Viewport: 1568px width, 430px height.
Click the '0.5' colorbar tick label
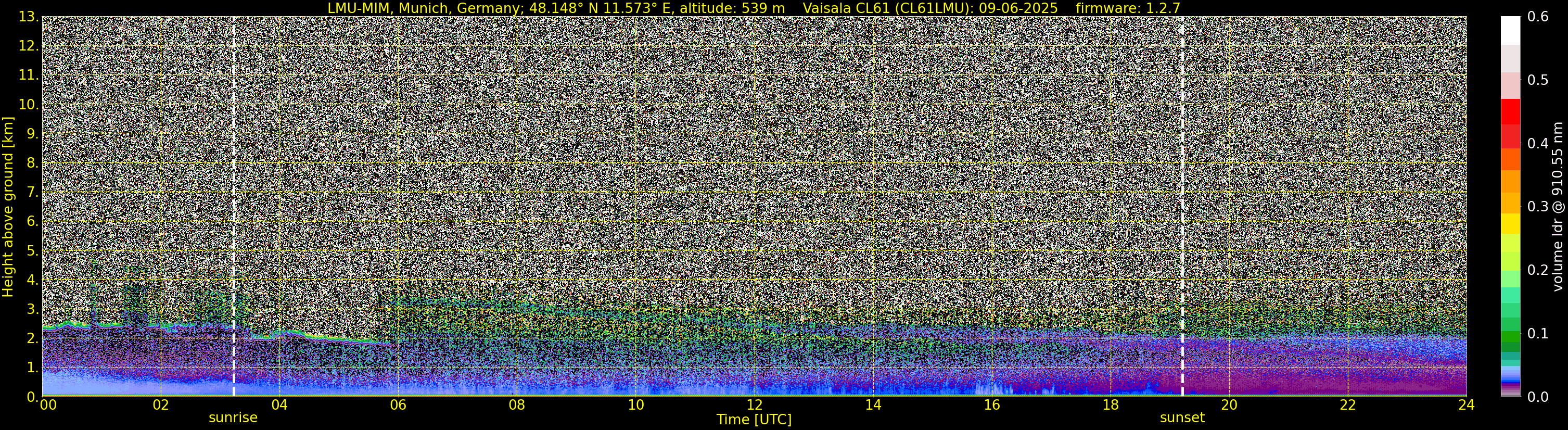[x=1538, y=80]
